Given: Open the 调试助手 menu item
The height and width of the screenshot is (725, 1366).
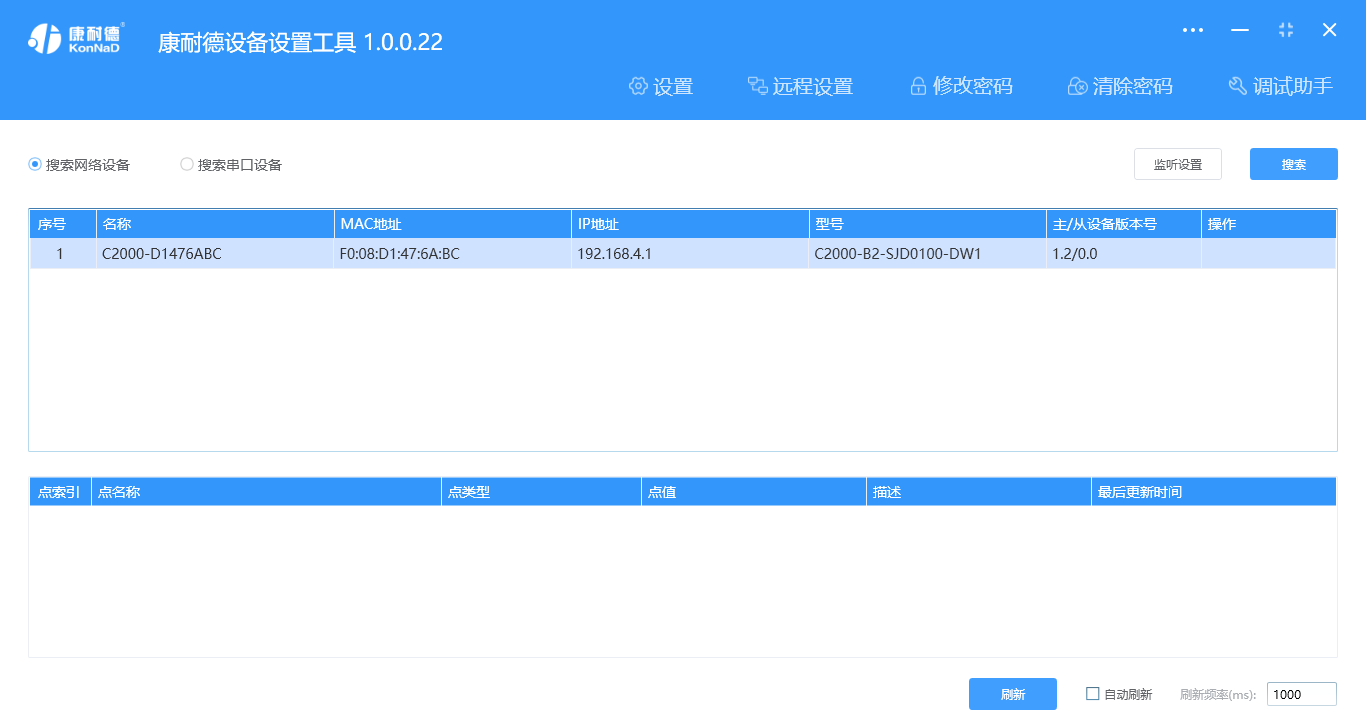Looking at the screenshot, I should [x=1281, y=86].
